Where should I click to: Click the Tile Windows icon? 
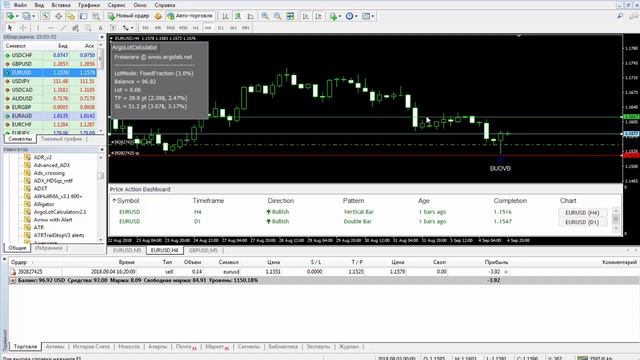tap(290, 16)
